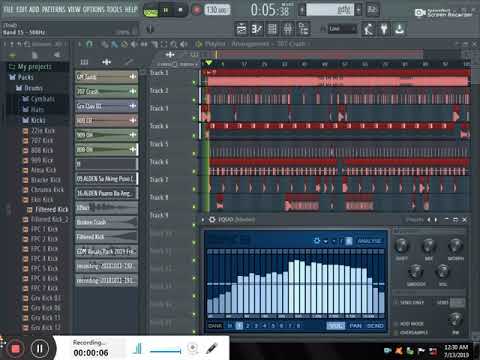The image size is (480, 360).
Task: Click the ANALYZE button in EQUO
Action: click(369, 241)
